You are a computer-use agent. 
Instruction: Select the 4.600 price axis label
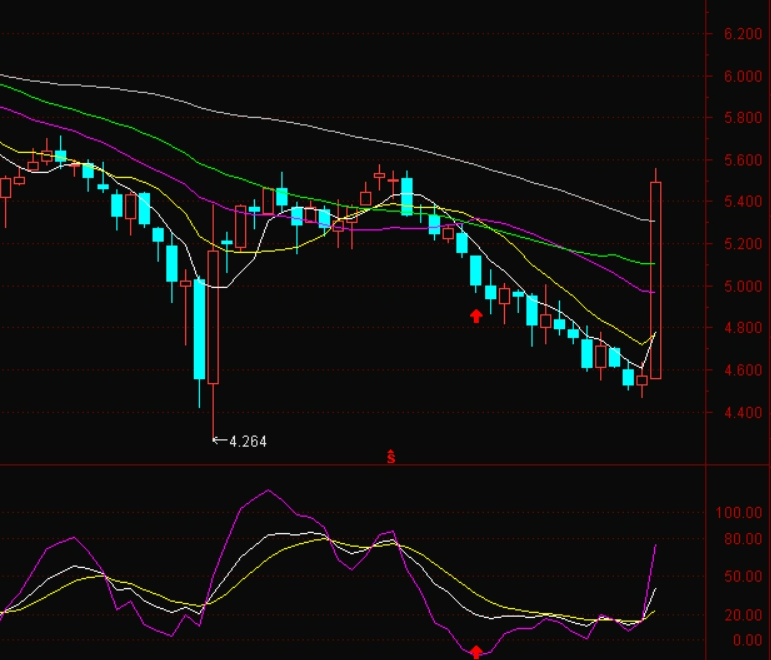743,370
